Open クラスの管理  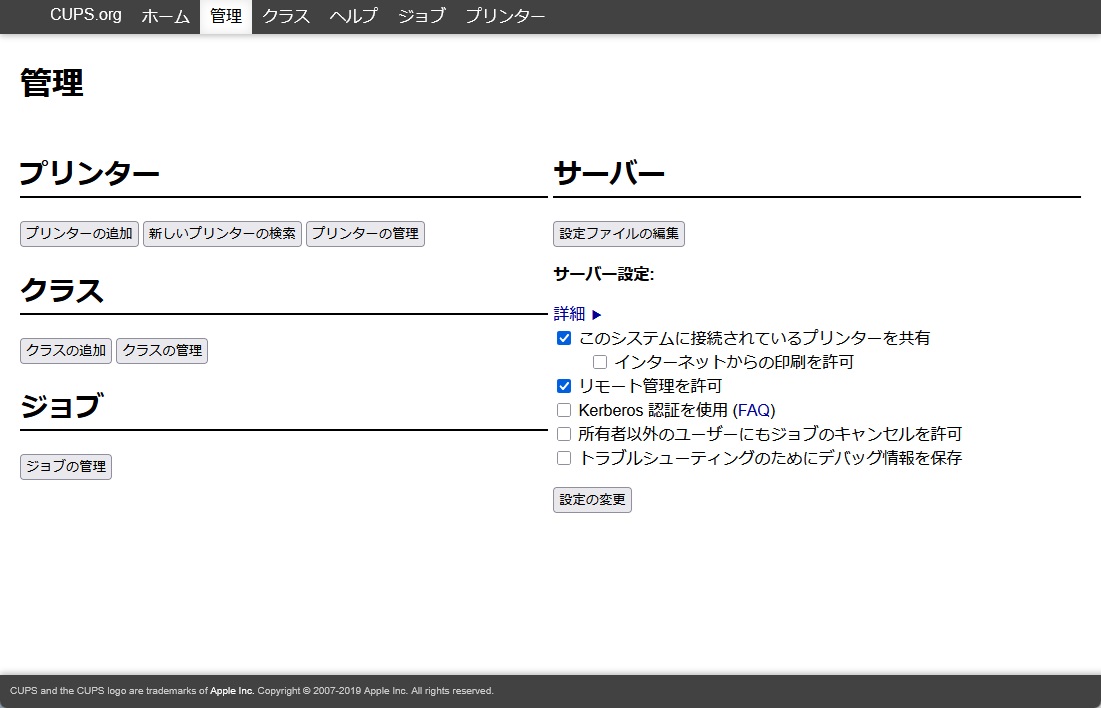pos(162,350)
